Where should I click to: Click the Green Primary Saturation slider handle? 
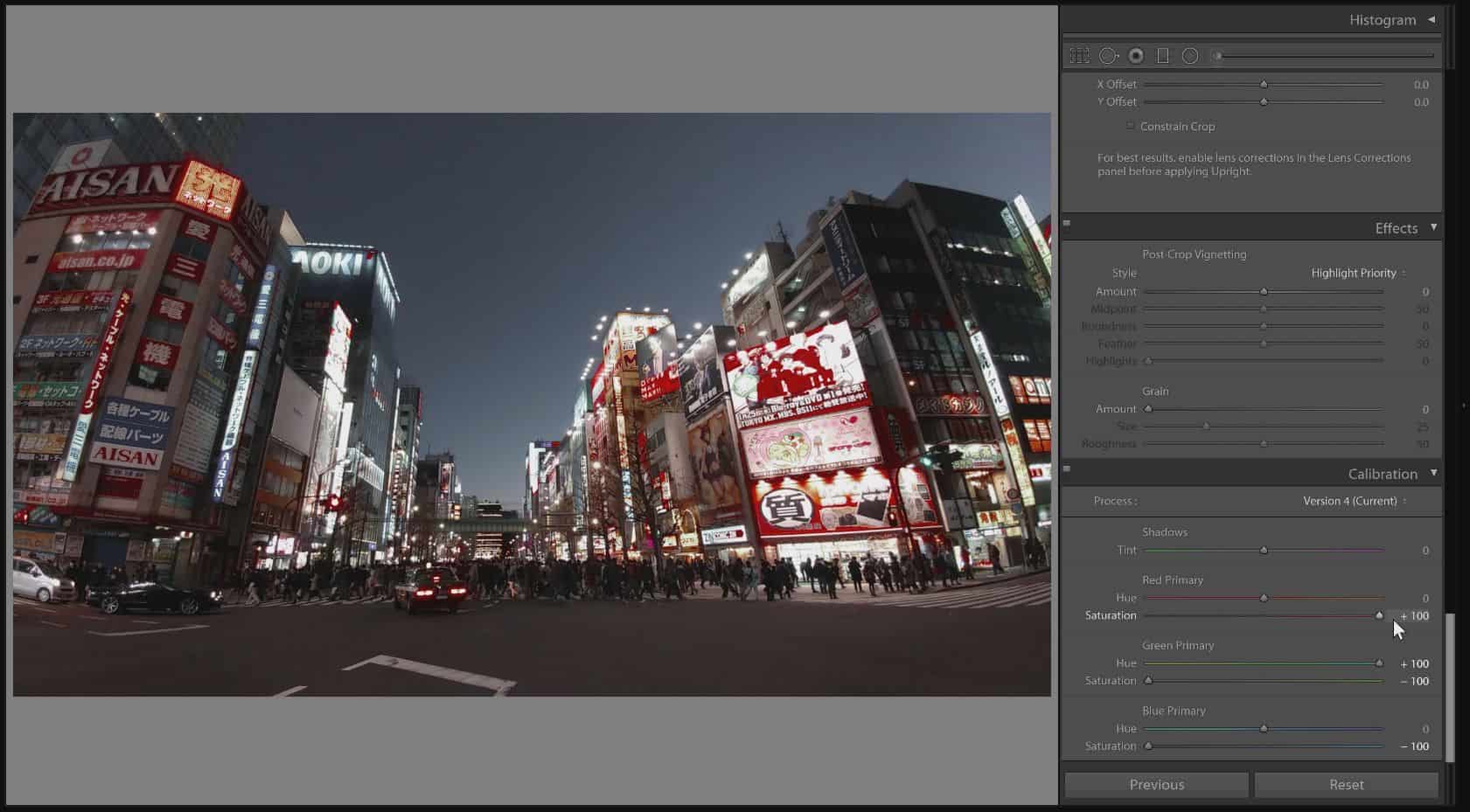(1148, 681)
